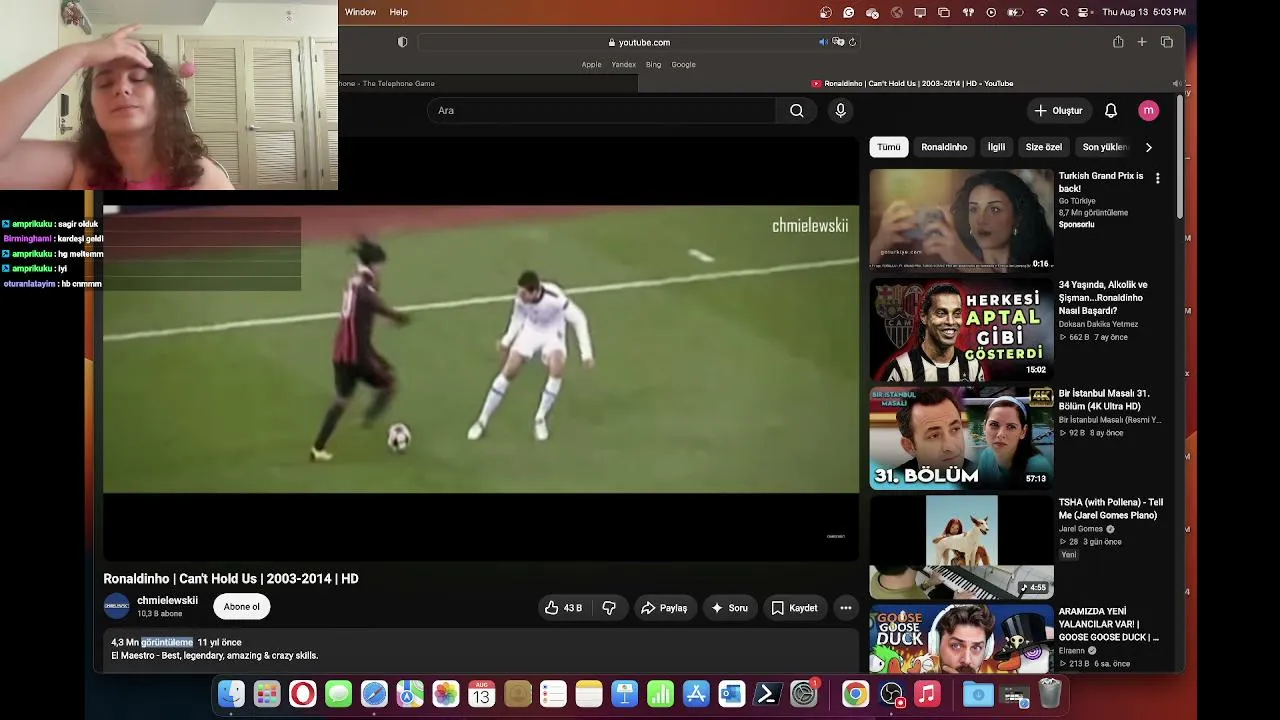Click the Ronaldinho video player
Viewport: 1280px width, 720px height.
click(481, 349)
